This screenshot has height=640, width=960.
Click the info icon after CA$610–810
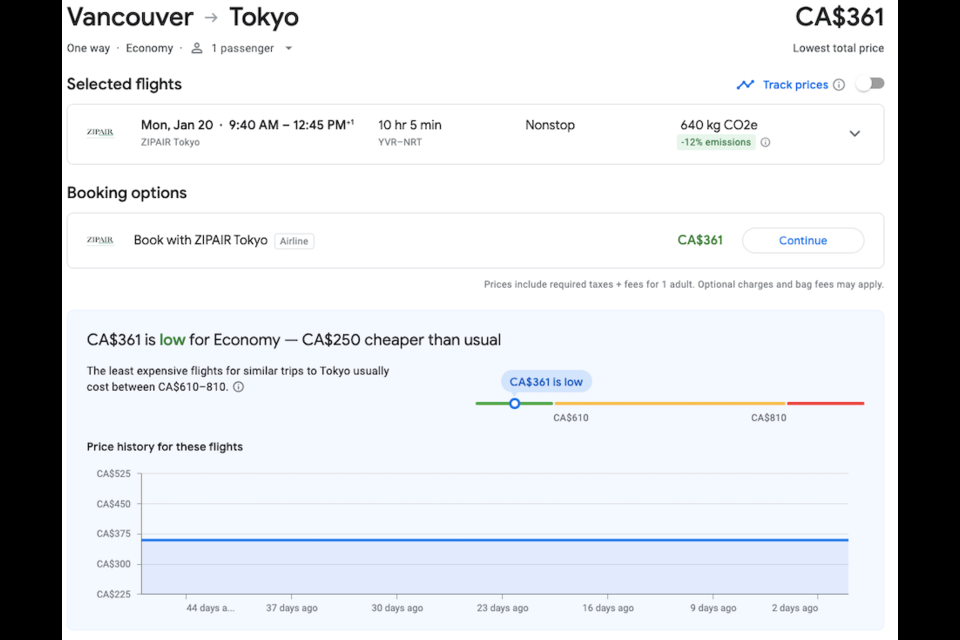tap(239, 387)
